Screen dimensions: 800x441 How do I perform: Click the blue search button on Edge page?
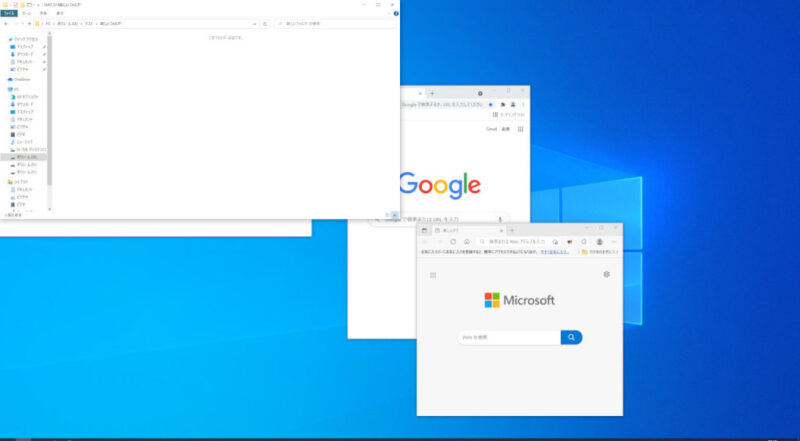[x=571, y=337]
